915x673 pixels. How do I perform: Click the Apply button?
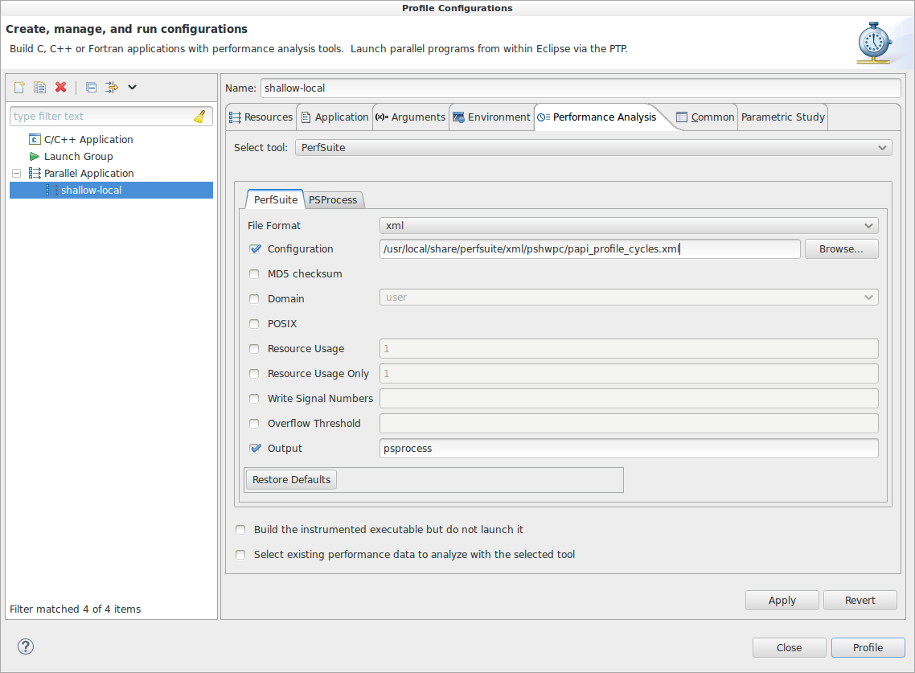pos(782,600)
